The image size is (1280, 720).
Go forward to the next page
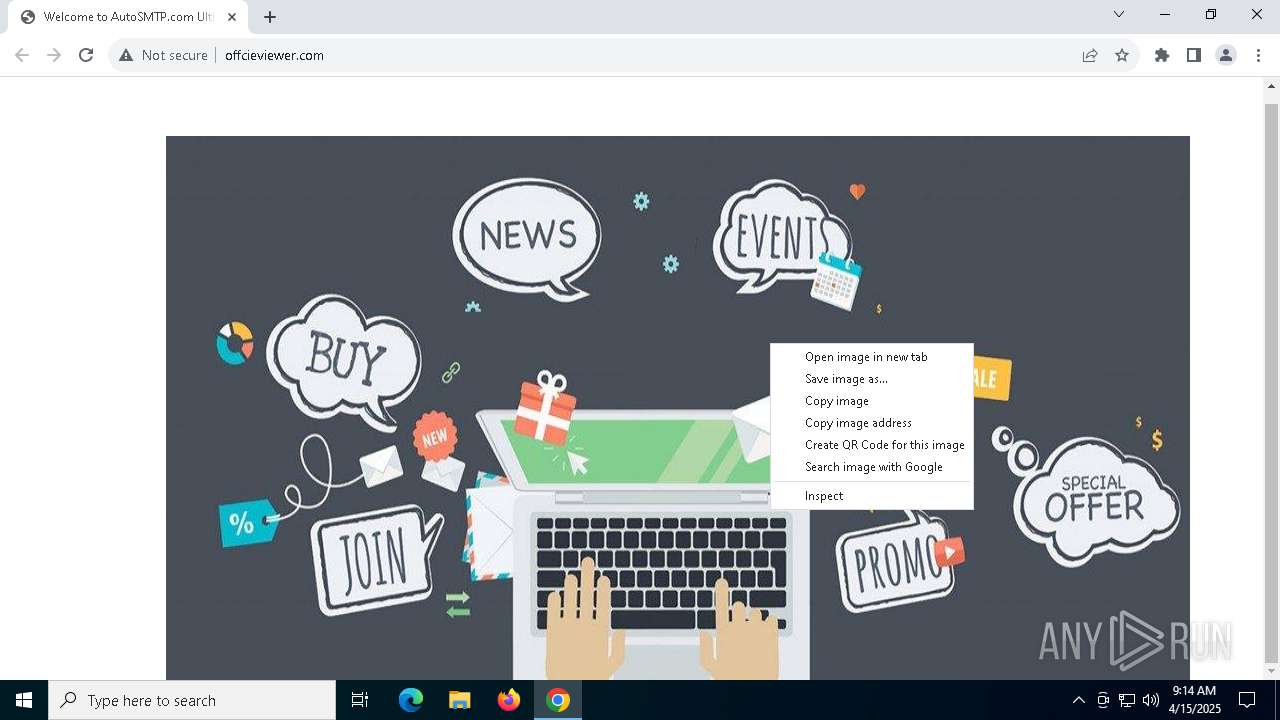tap(54, 55)
